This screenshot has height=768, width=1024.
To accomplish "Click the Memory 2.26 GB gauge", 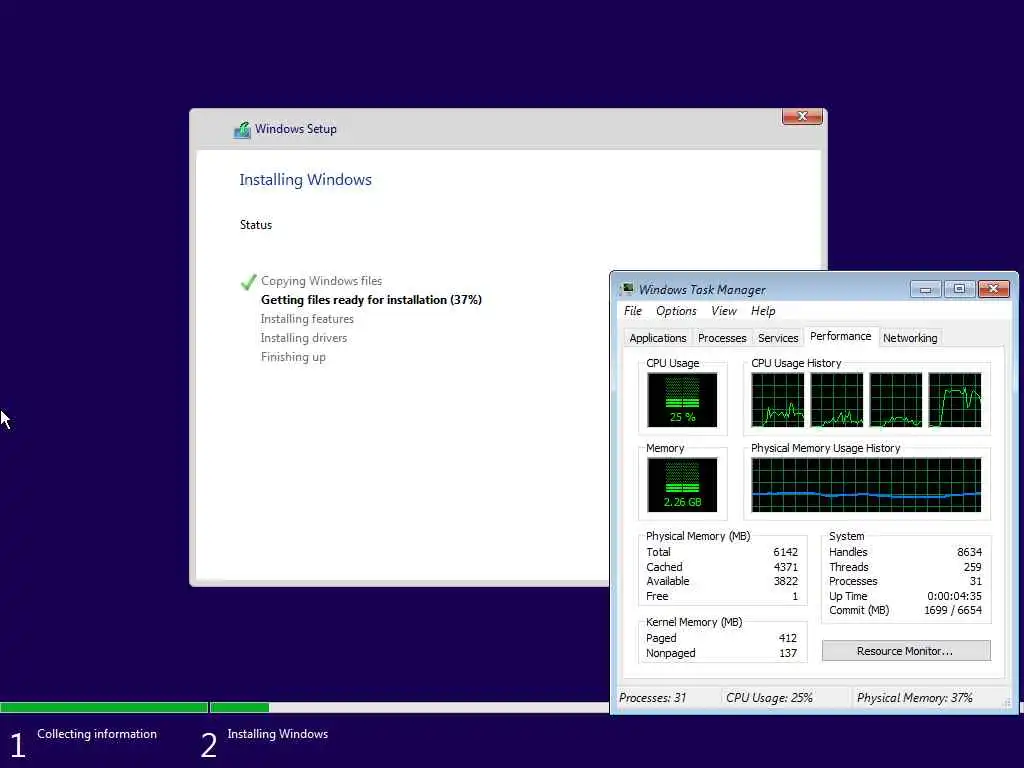I will (682, 485).
